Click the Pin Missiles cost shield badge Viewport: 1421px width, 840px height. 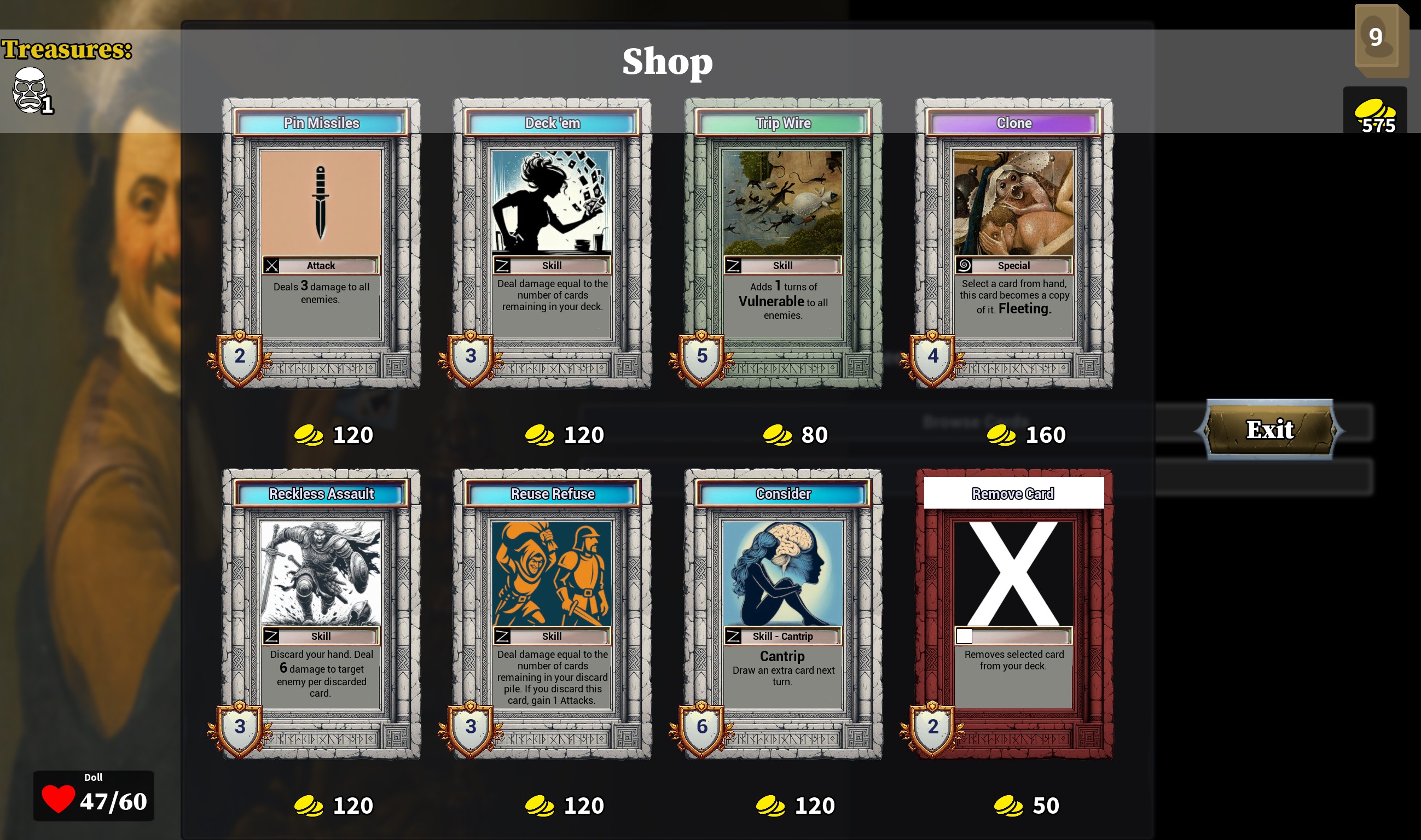pyautogui.click(x=240, y=357)
